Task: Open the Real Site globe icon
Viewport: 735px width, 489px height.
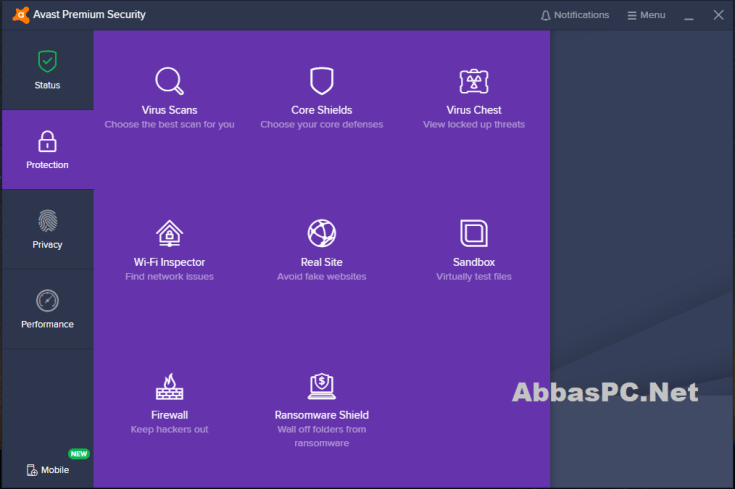Action: coord(322,233)
